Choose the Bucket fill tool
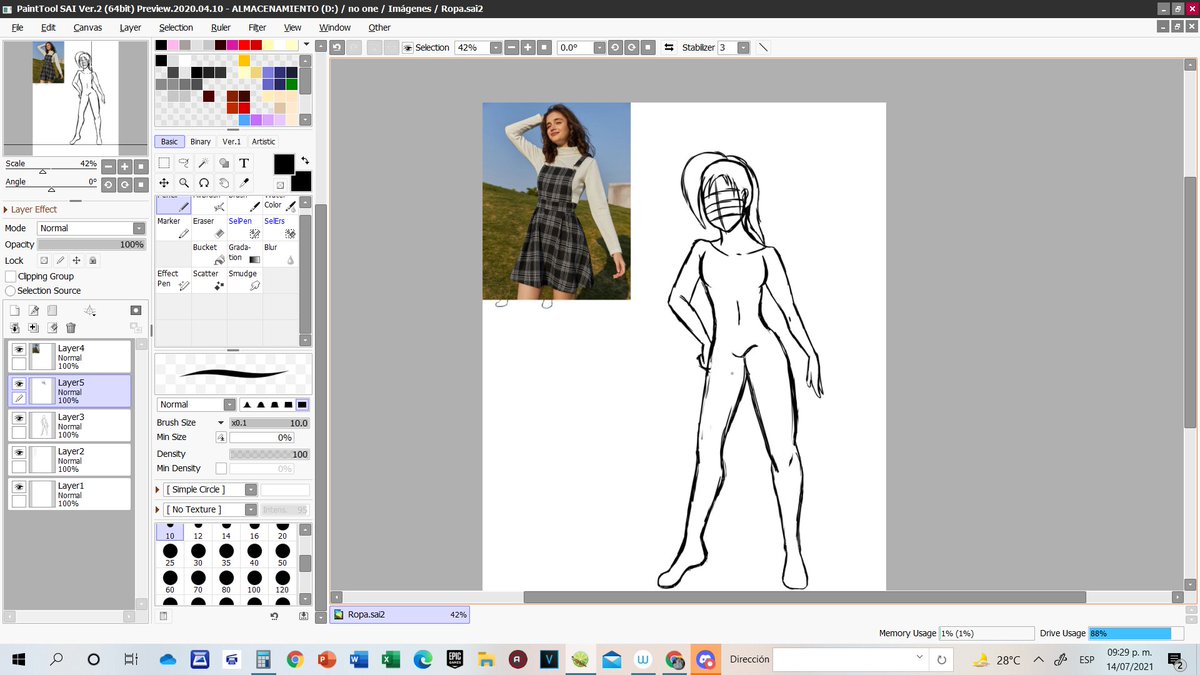The height and width of the screenshot is (675, 1200). pos(209,254)
